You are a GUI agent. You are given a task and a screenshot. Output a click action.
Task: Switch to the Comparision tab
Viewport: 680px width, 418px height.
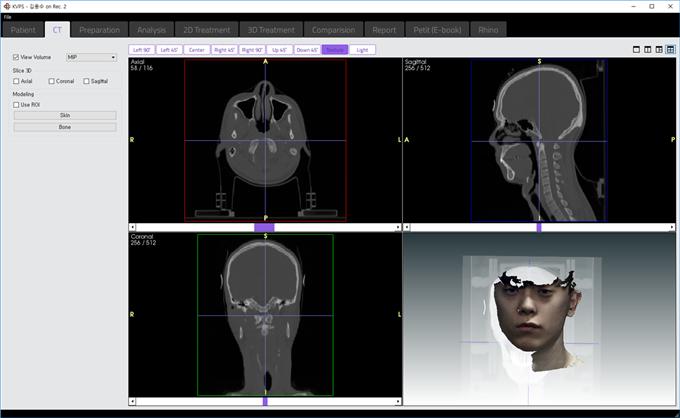tap(333, 30)
